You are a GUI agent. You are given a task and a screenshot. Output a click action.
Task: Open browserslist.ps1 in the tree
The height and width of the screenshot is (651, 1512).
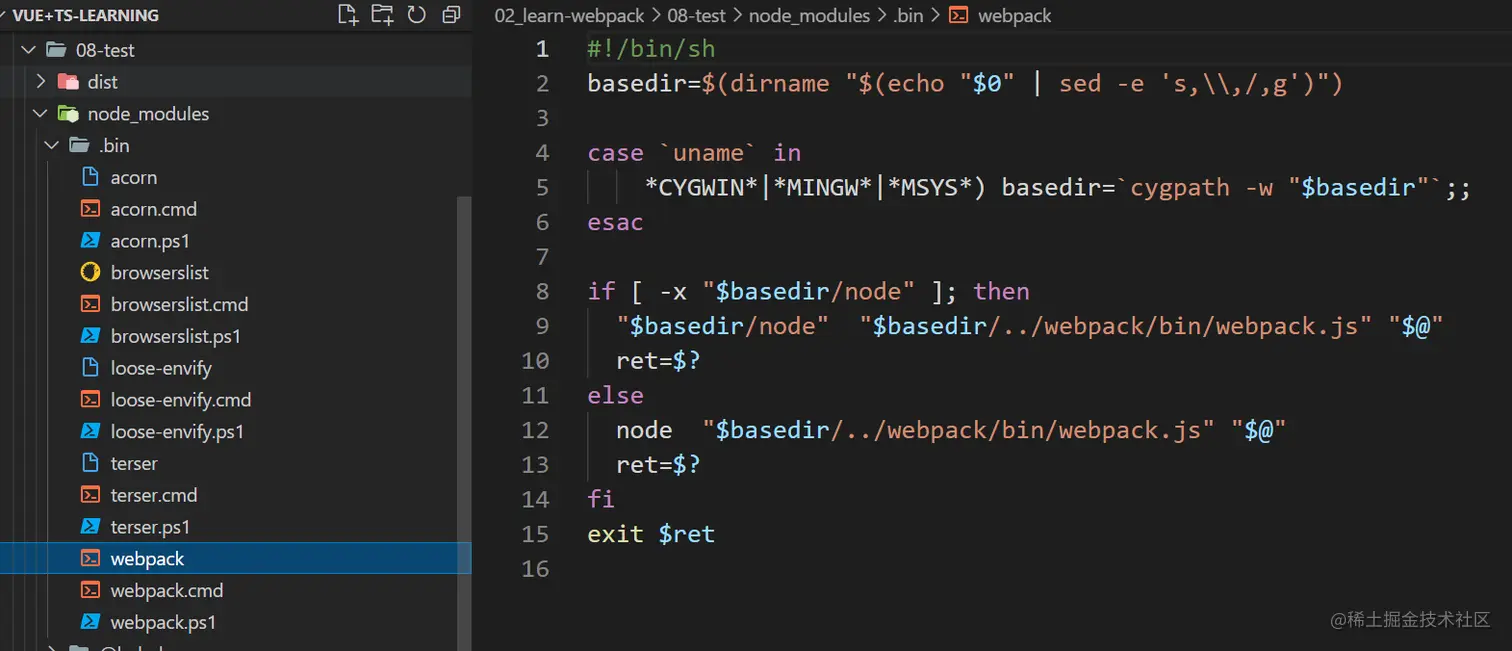pos(176,337)
